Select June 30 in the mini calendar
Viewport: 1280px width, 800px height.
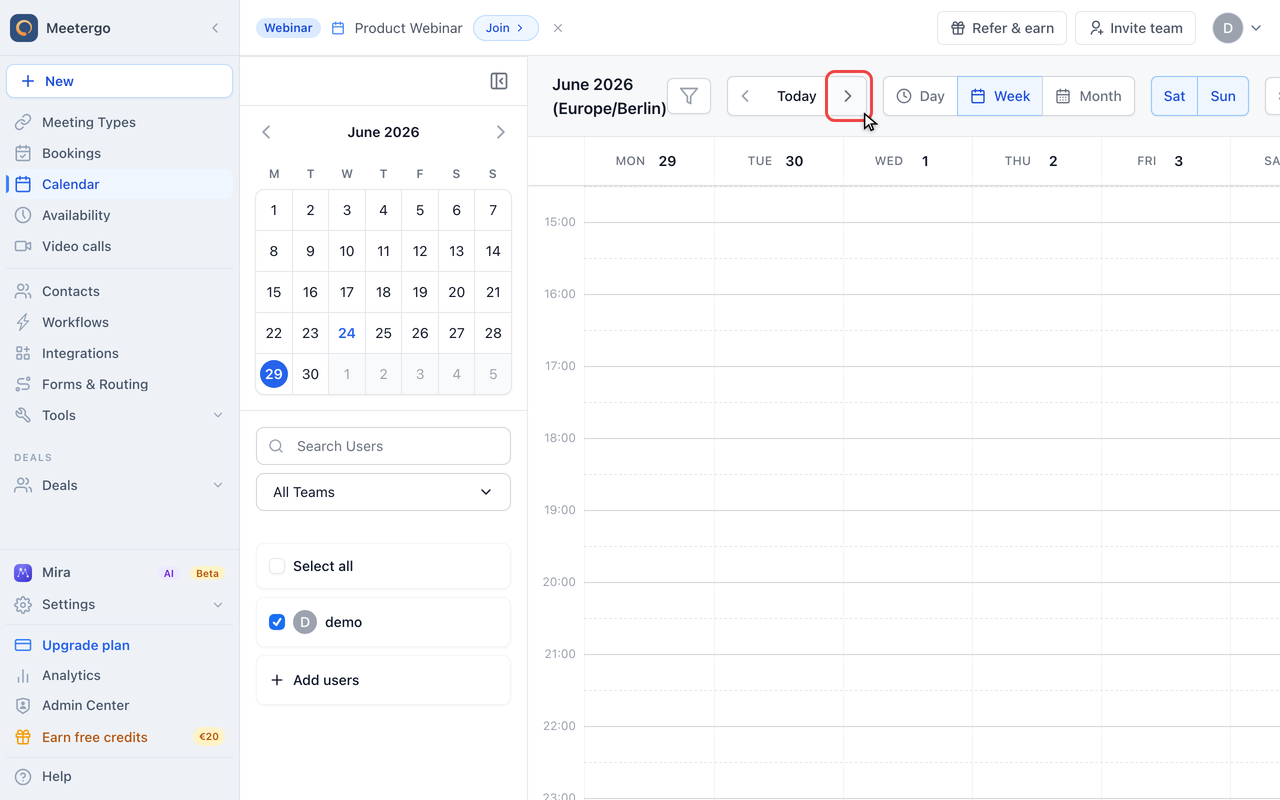coord(311,374)
